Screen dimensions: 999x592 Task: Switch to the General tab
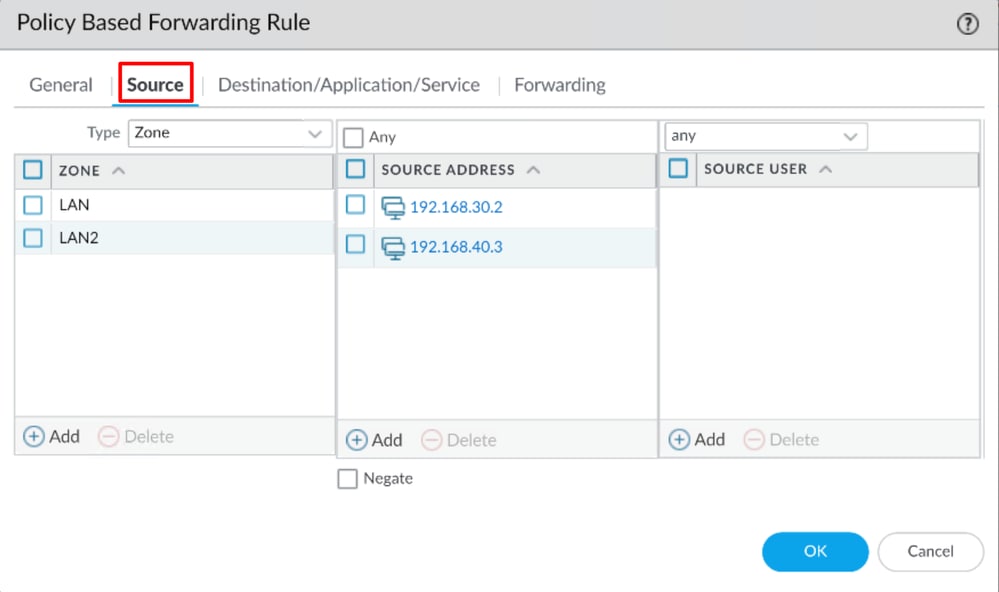61,85
